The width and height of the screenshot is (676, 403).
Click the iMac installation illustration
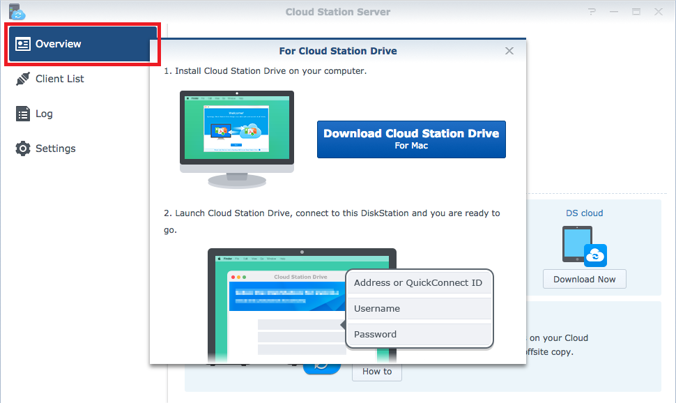click(x=237, y=138)
